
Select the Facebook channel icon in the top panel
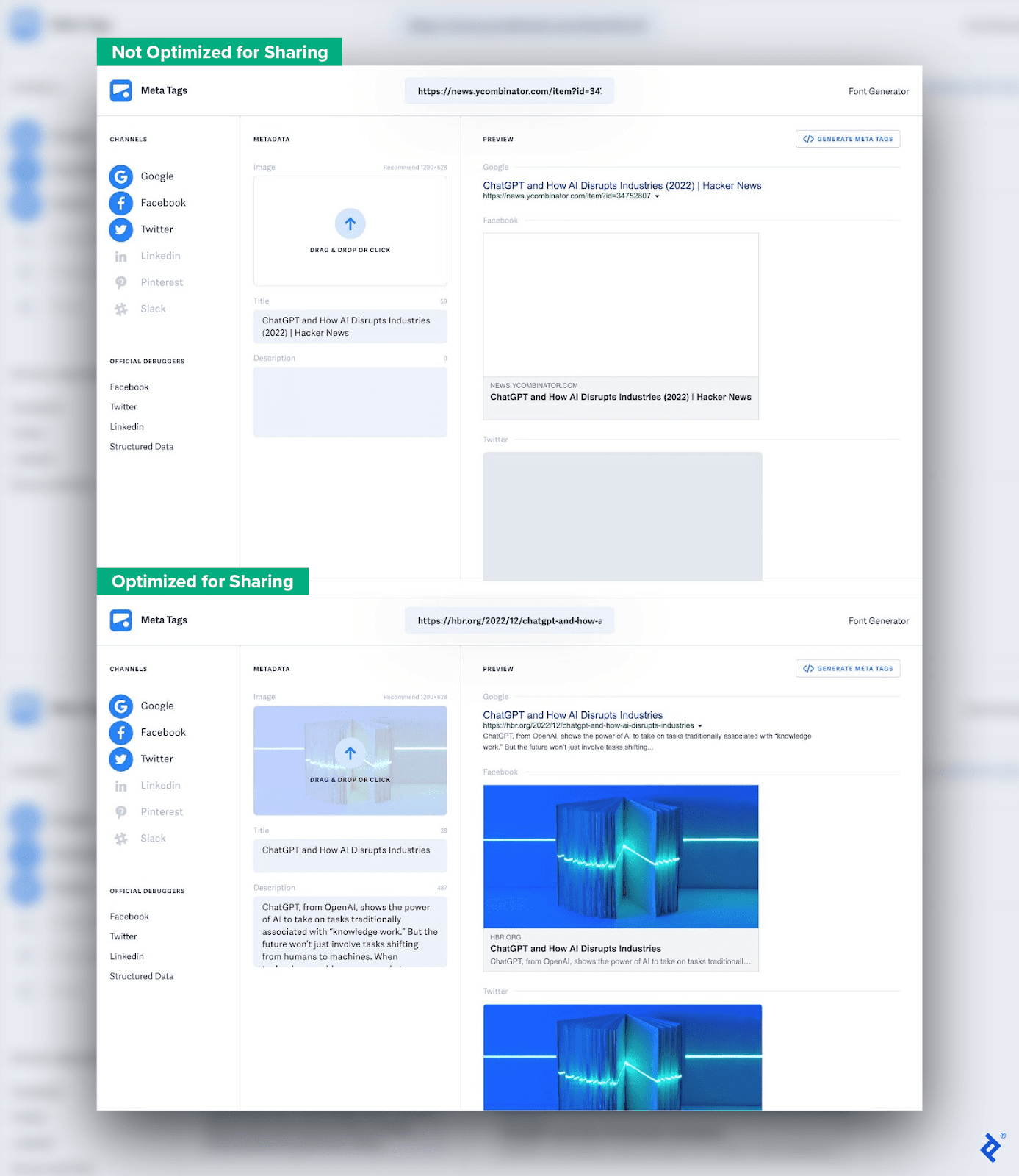[x=120, y=203]
